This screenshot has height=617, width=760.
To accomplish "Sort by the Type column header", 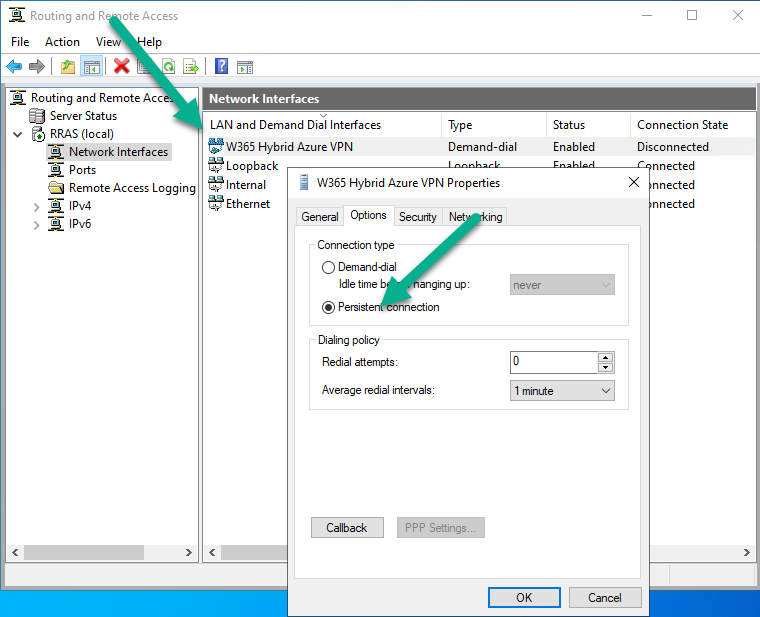I will click(x=494, y=125).
